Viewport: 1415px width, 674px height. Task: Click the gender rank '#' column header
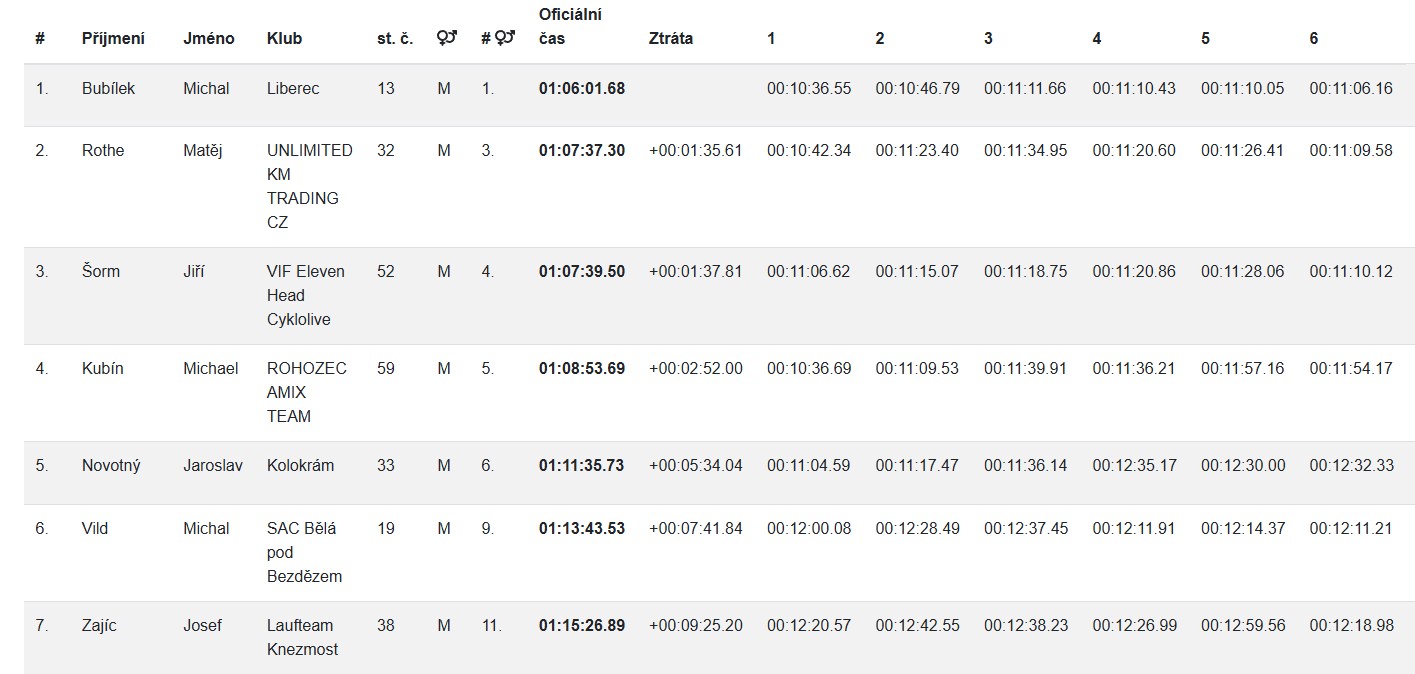point(497,38)
